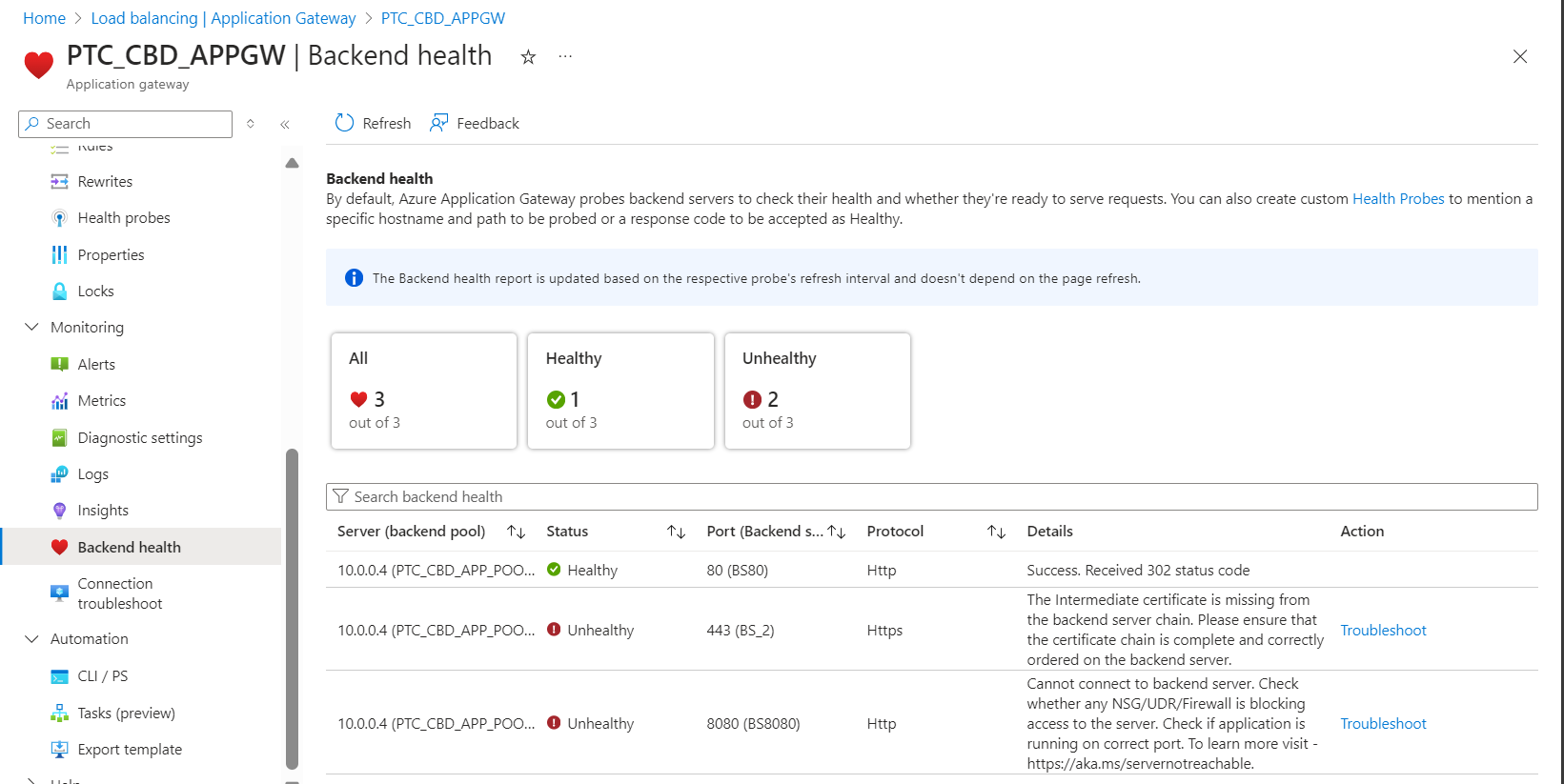Screen dimensions: 1564x784
Task: Click the sidebar vertical scrollbar thumb
Action: [292, 608]
